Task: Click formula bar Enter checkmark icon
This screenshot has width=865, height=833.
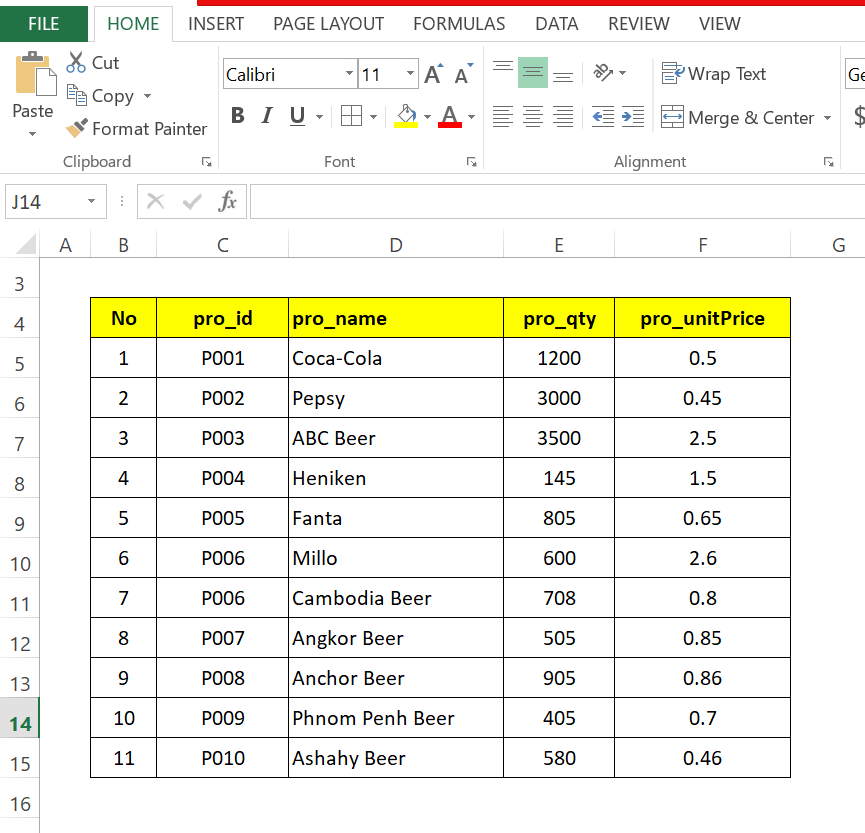Action: [191, 201]
